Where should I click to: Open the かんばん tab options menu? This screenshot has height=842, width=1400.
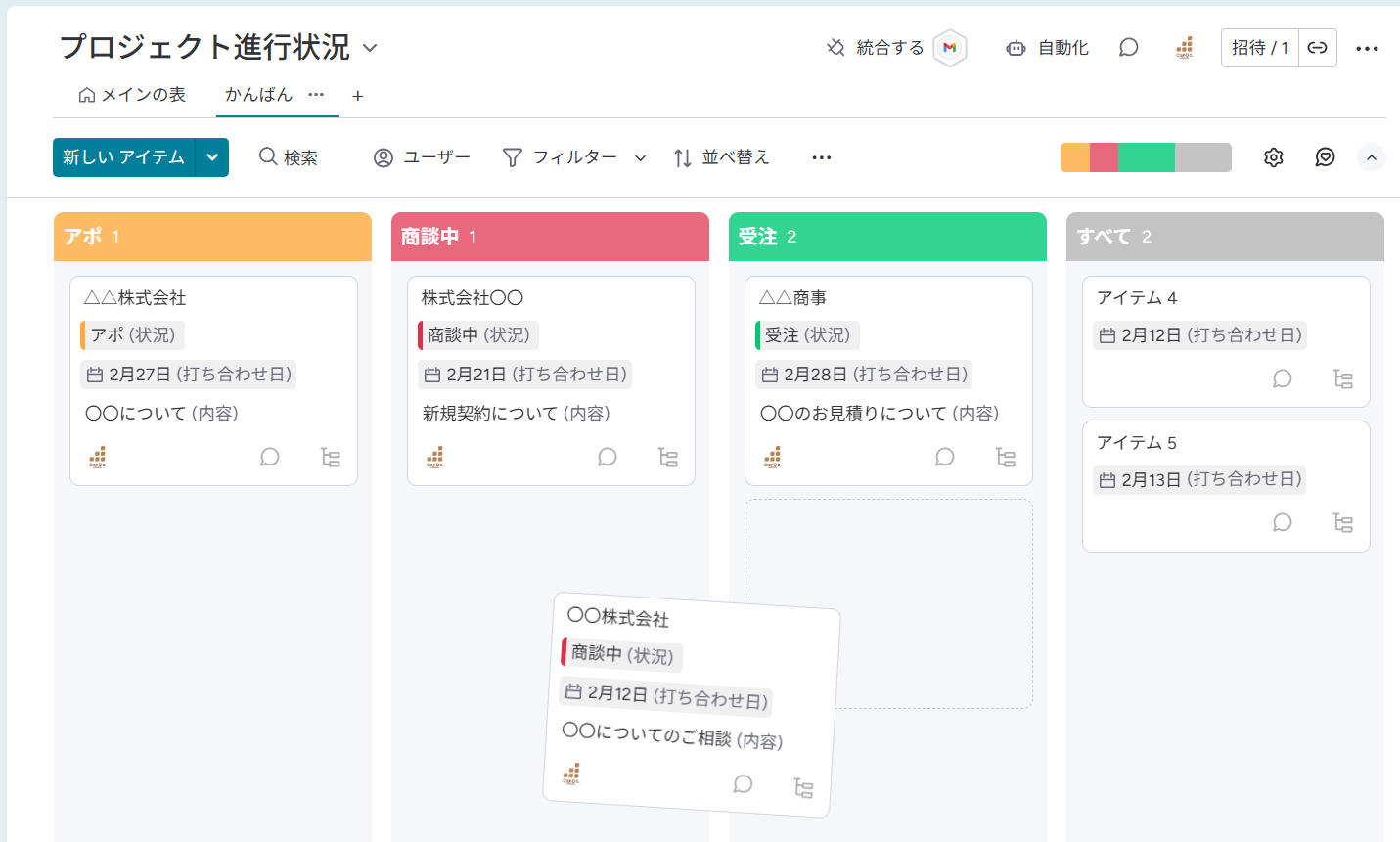tap(316, 95)
